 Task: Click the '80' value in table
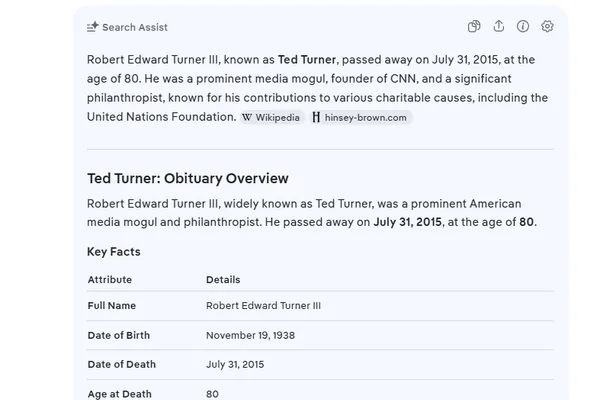[x=212, y=394]
